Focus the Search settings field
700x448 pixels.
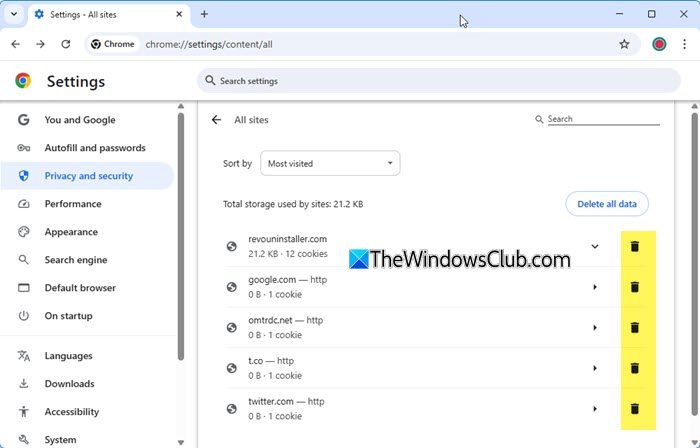[439, 81]
